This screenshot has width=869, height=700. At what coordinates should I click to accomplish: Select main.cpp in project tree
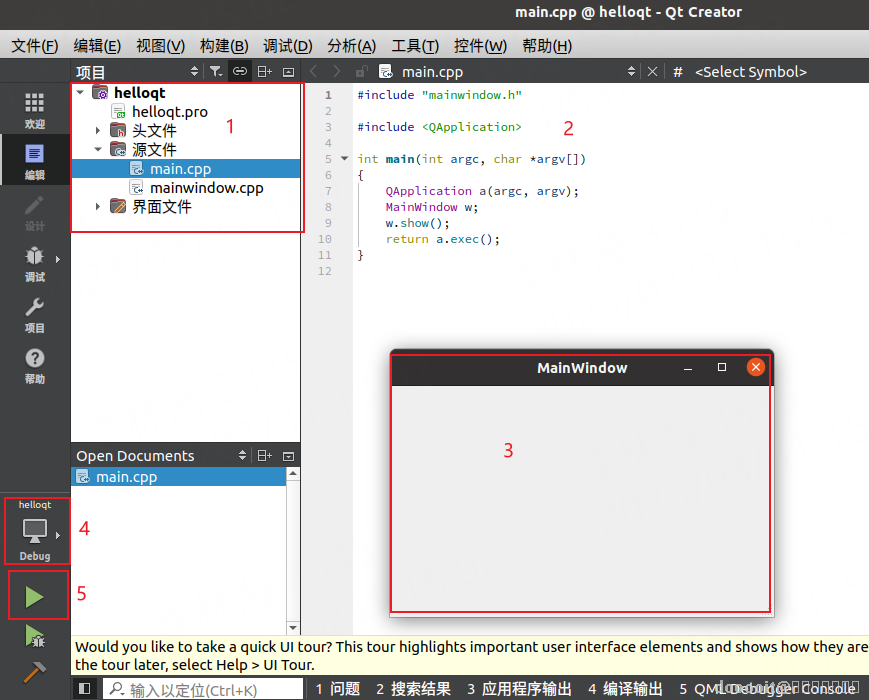tap(186, 168)
